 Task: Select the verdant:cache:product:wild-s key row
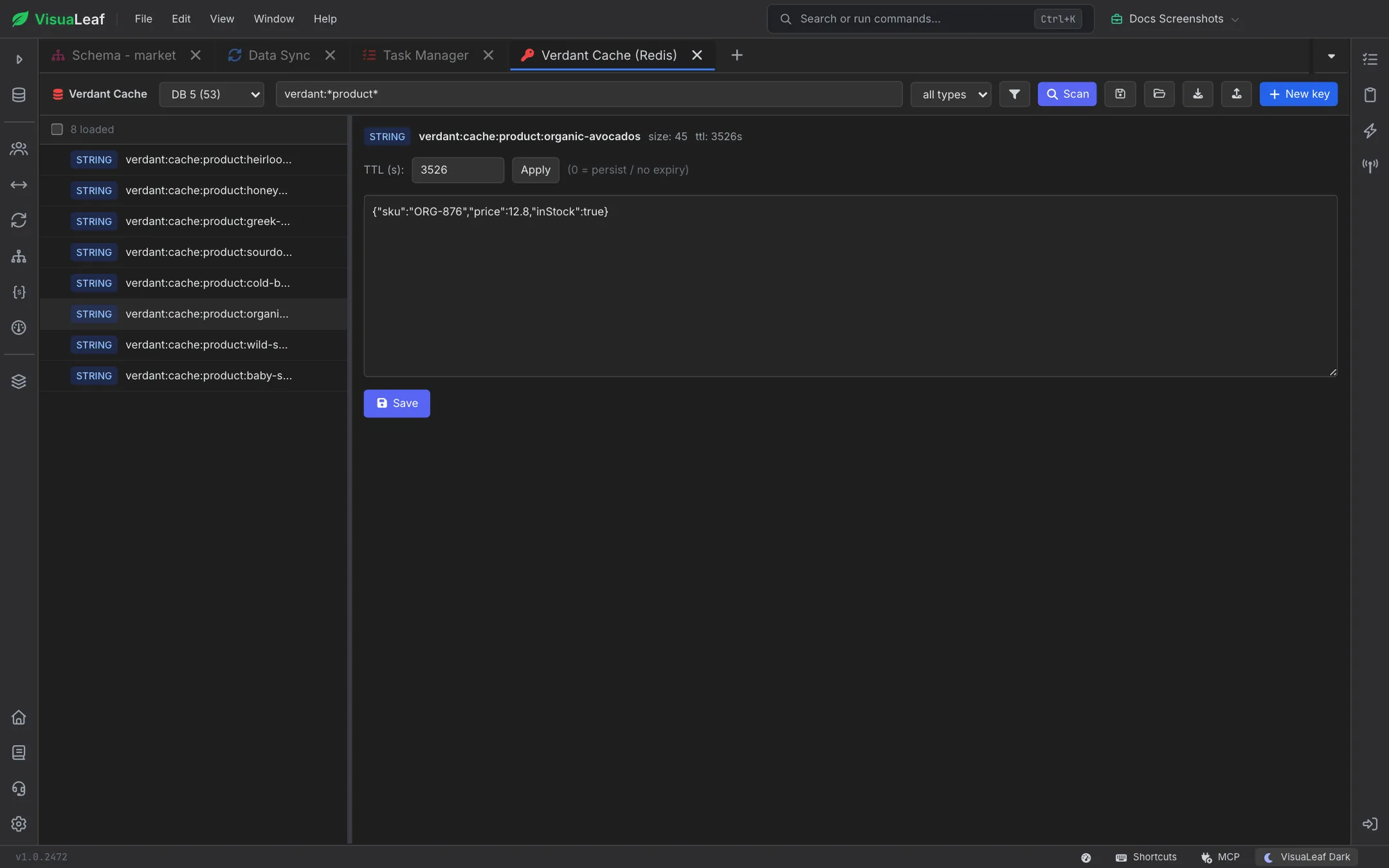coord(194,345)
